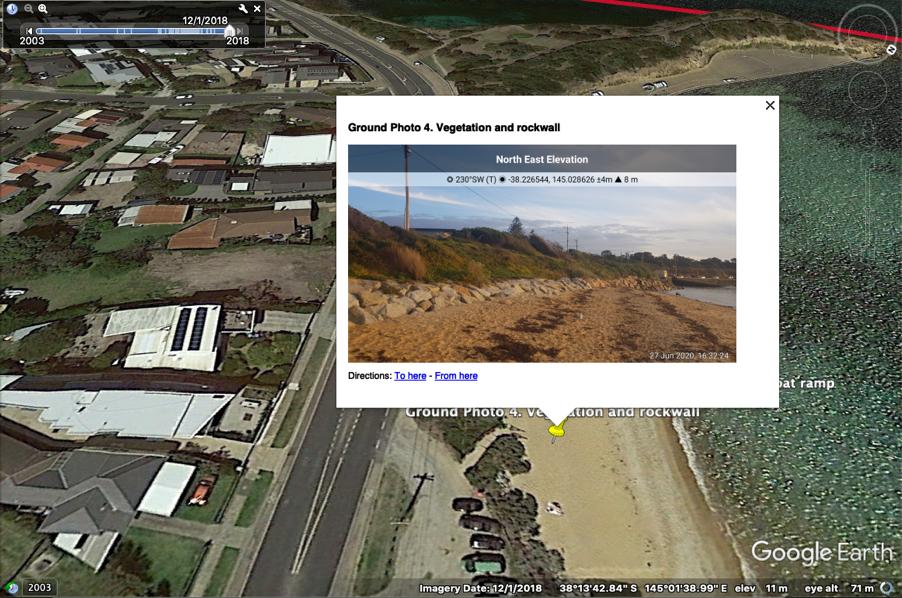Click the status bar streaming indicator icon
This screenshot has height=598, width=902.
(x=888, y=588)
